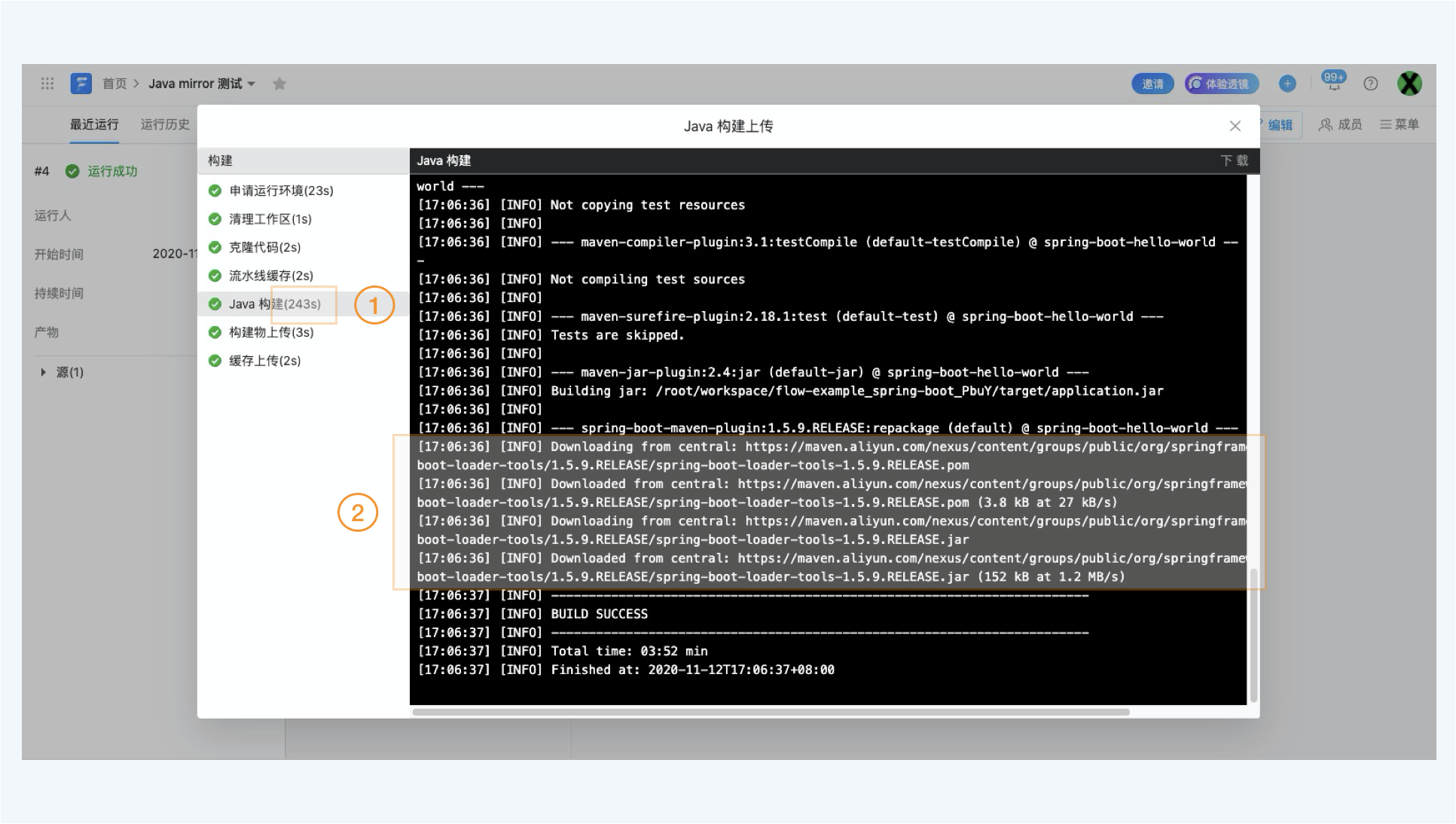The image size is (1456, 824).
Task: Click the 运行成功 status text
Action: (112, 171)
